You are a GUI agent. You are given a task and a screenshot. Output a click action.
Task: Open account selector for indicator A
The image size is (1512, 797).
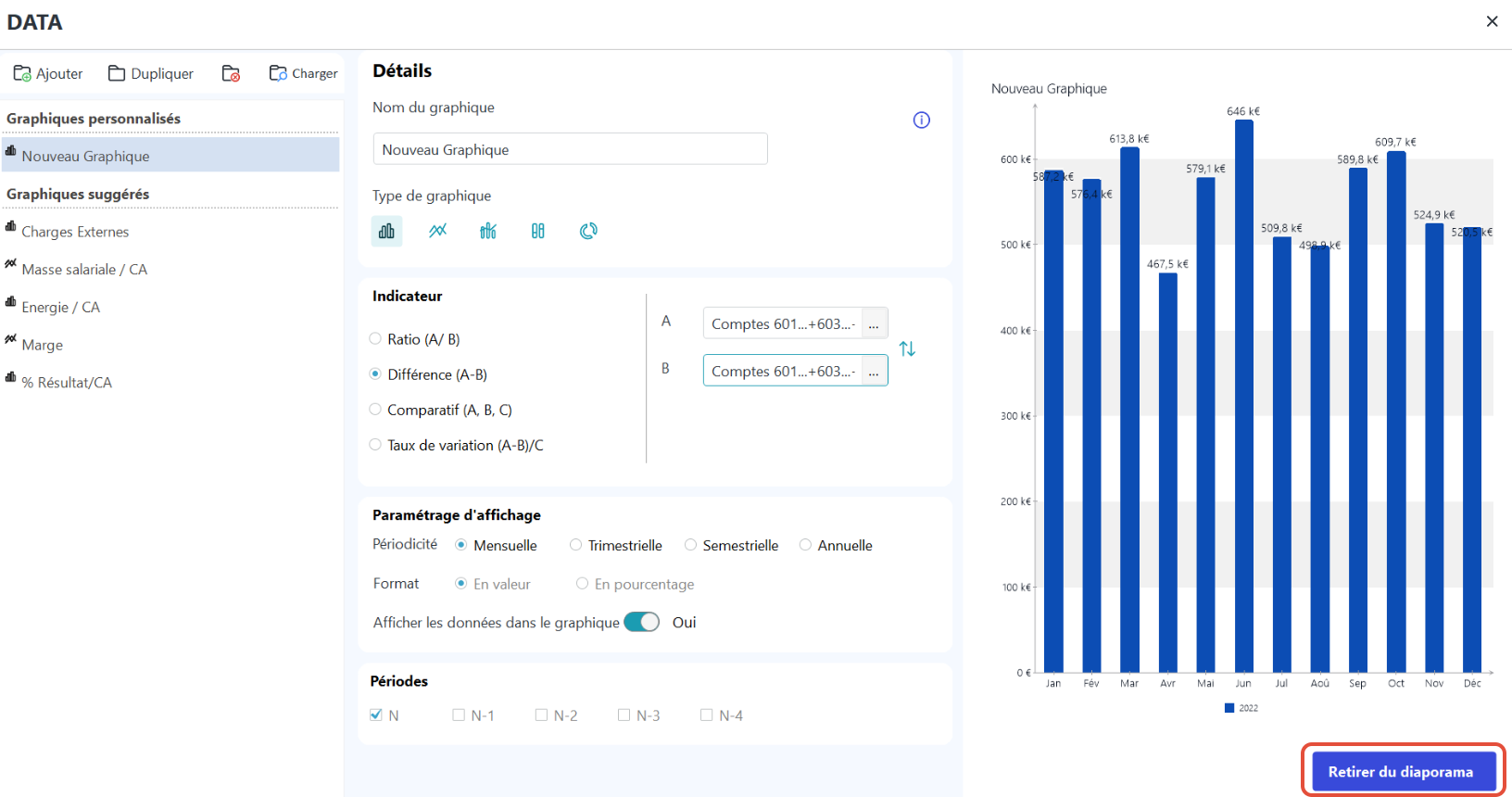coord(874,323)
